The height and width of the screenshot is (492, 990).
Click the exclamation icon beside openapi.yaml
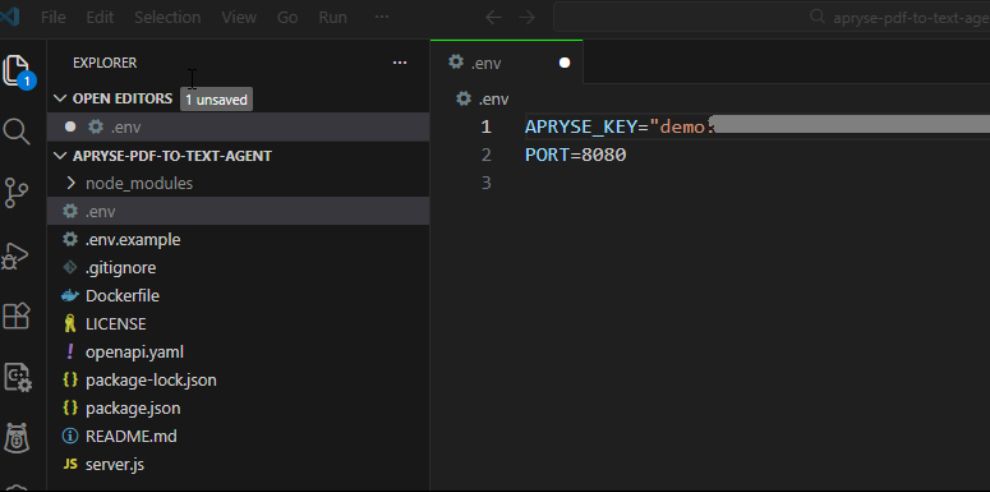coord(70,351)
